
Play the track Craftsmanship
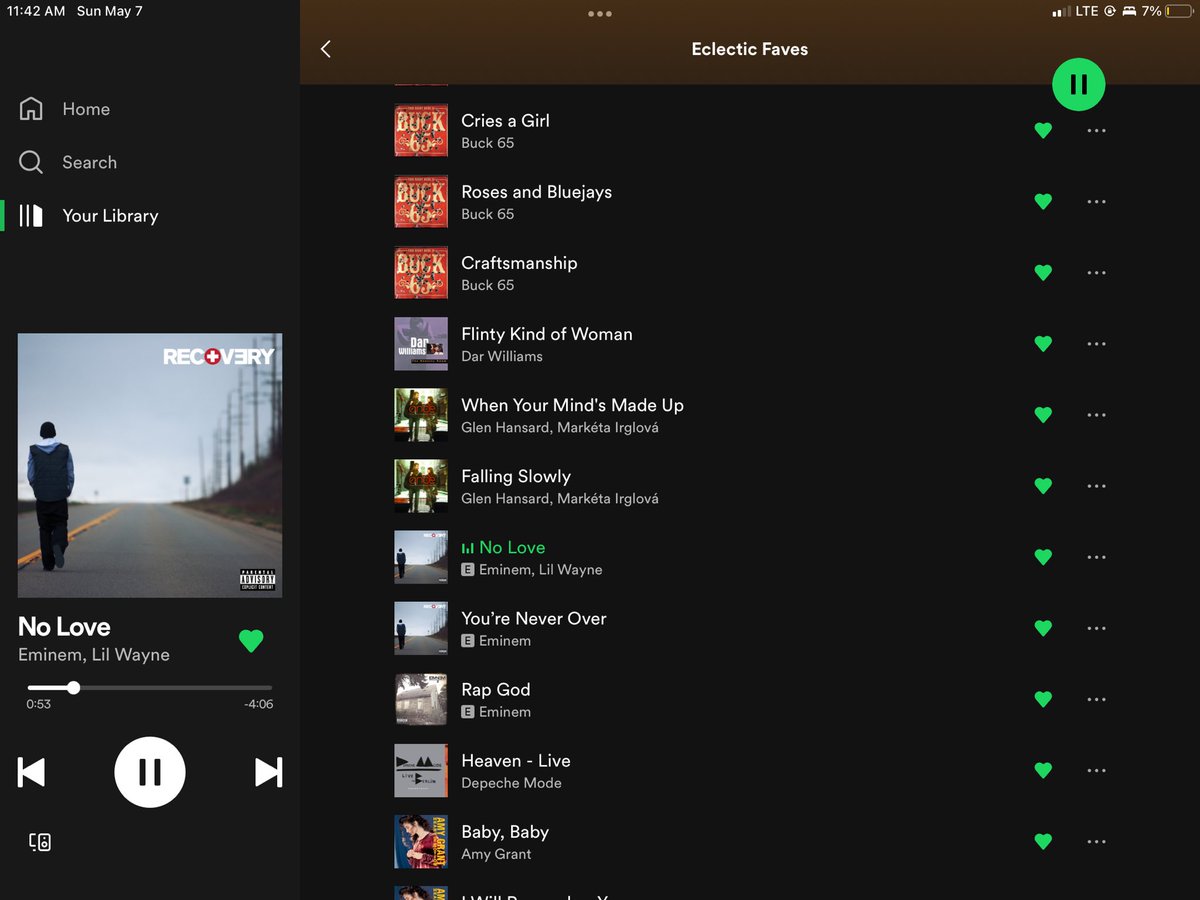519,262
